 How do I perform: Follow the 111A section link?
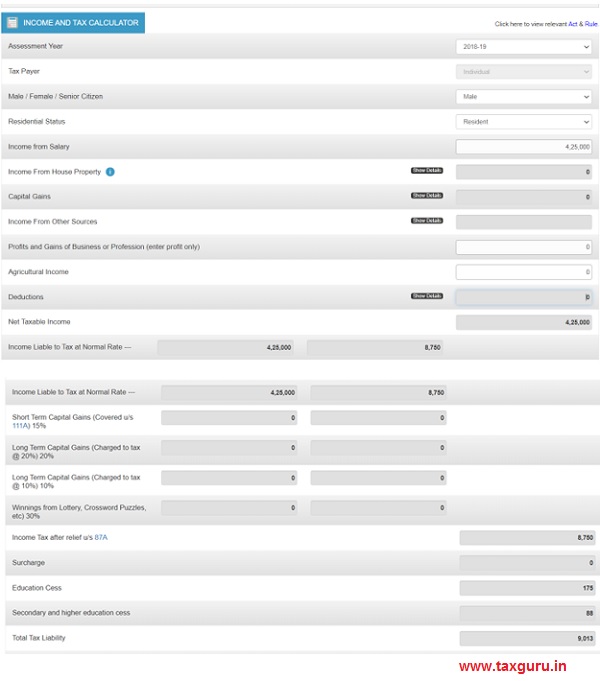pyautogui.click(x=22, y=426)
